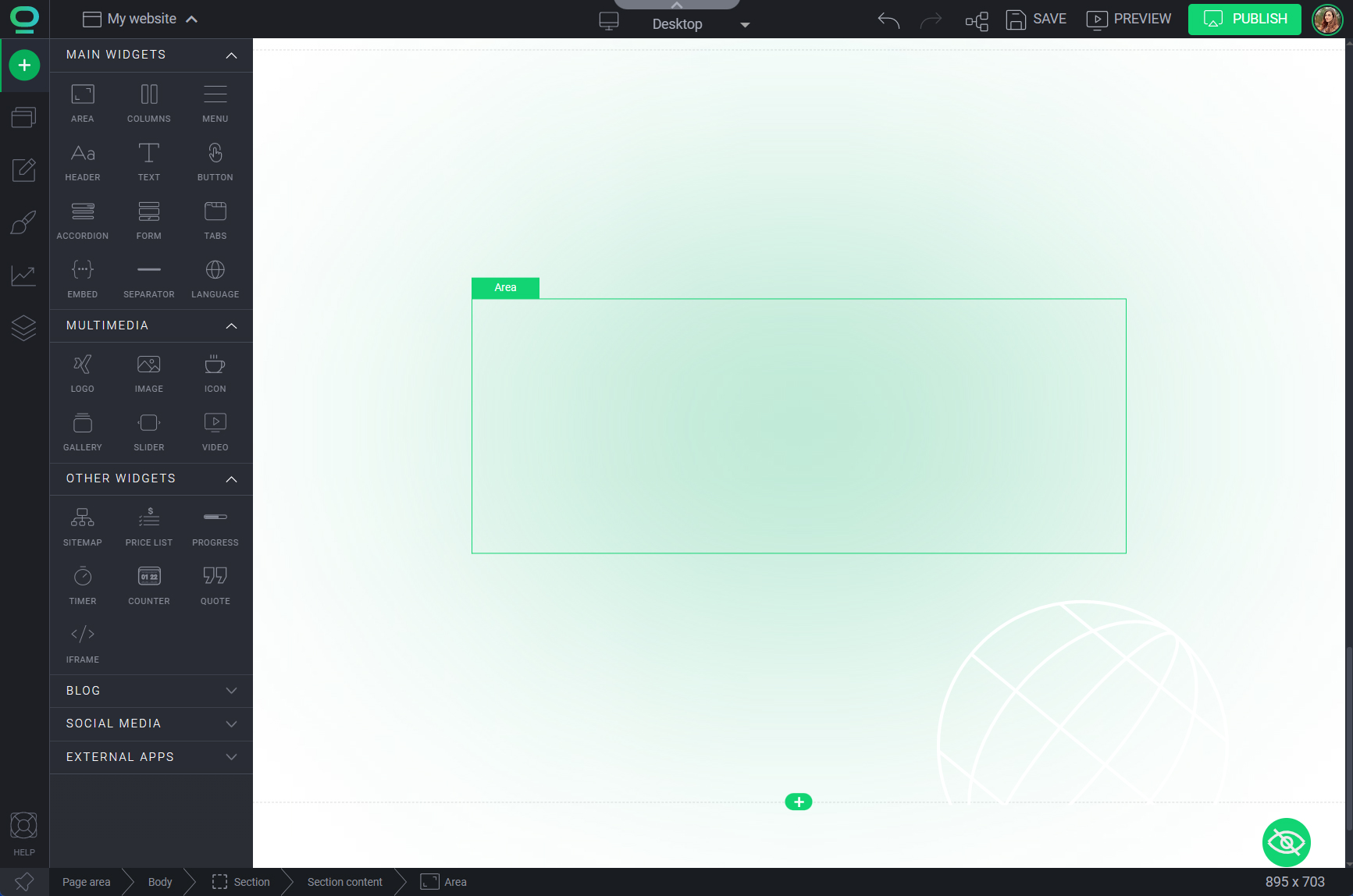This screenshot has width=1353, height=896.
Task: Open the My website dropdown
Action: pos(141,19)
